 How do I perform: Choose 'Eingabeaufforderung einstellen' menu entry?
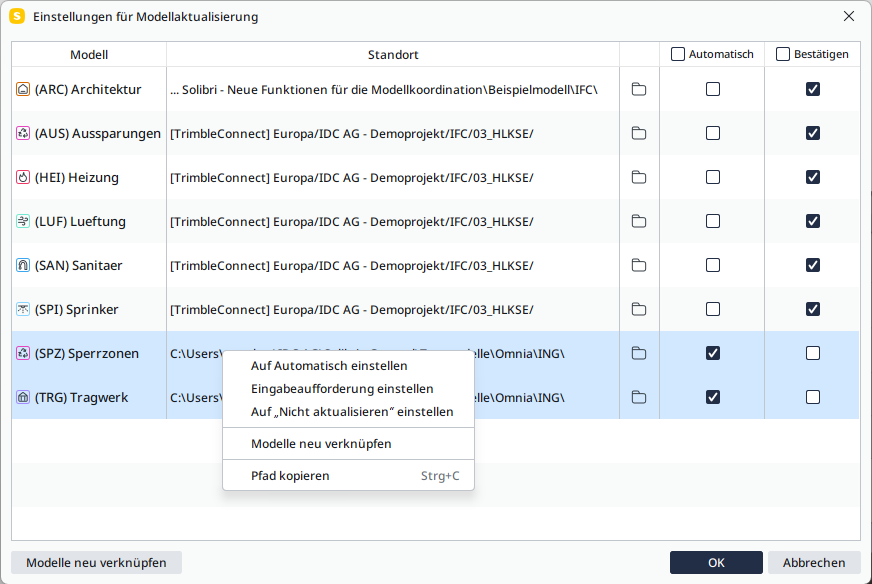click(348, 389)
